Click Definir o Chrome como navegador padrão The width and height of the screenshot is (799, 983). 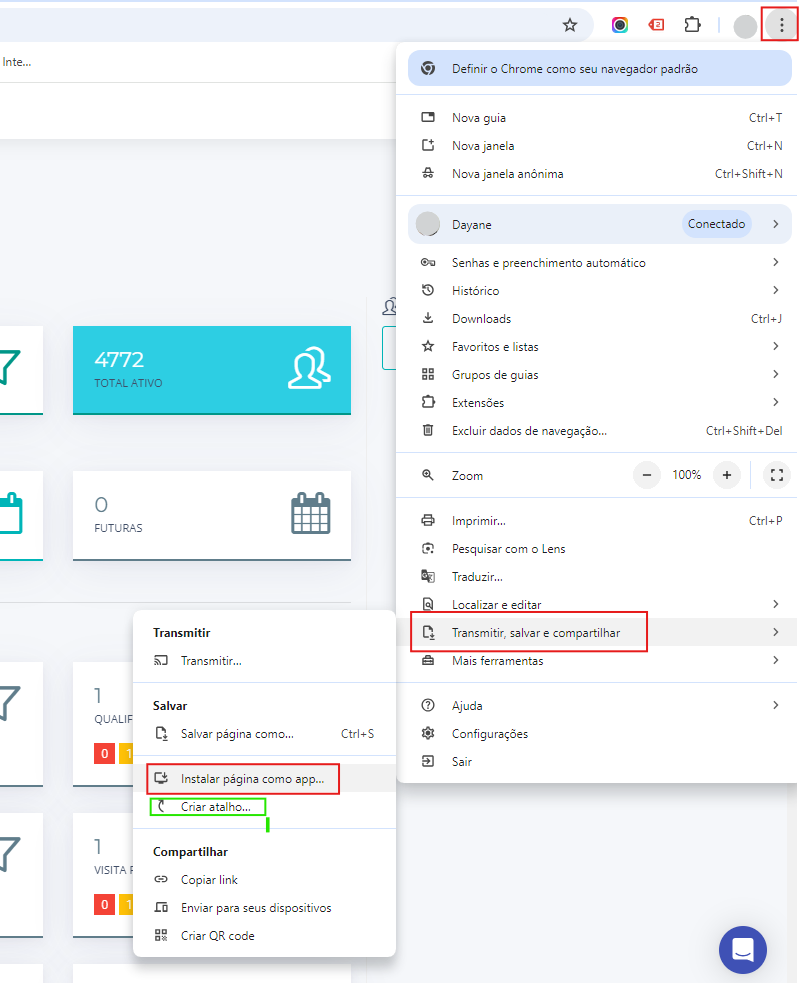point(574,69)
